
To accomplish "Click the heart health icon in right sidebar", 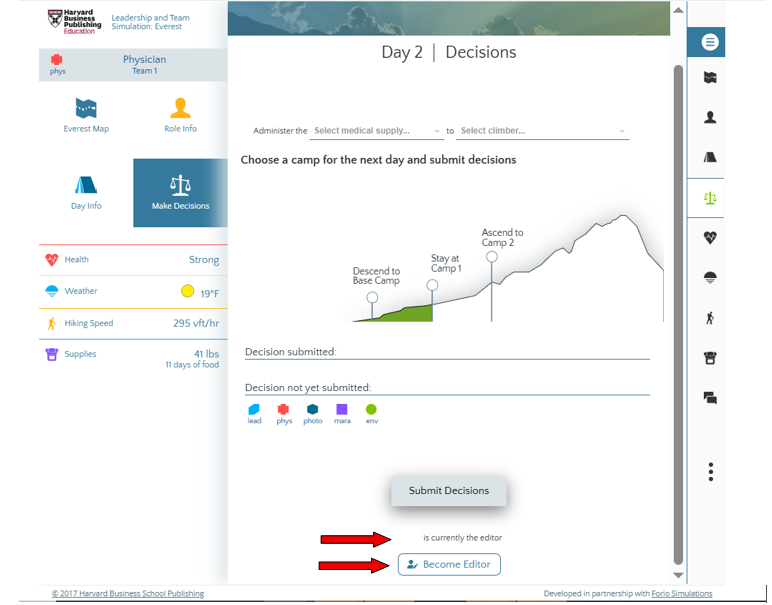I will [710, 238].
